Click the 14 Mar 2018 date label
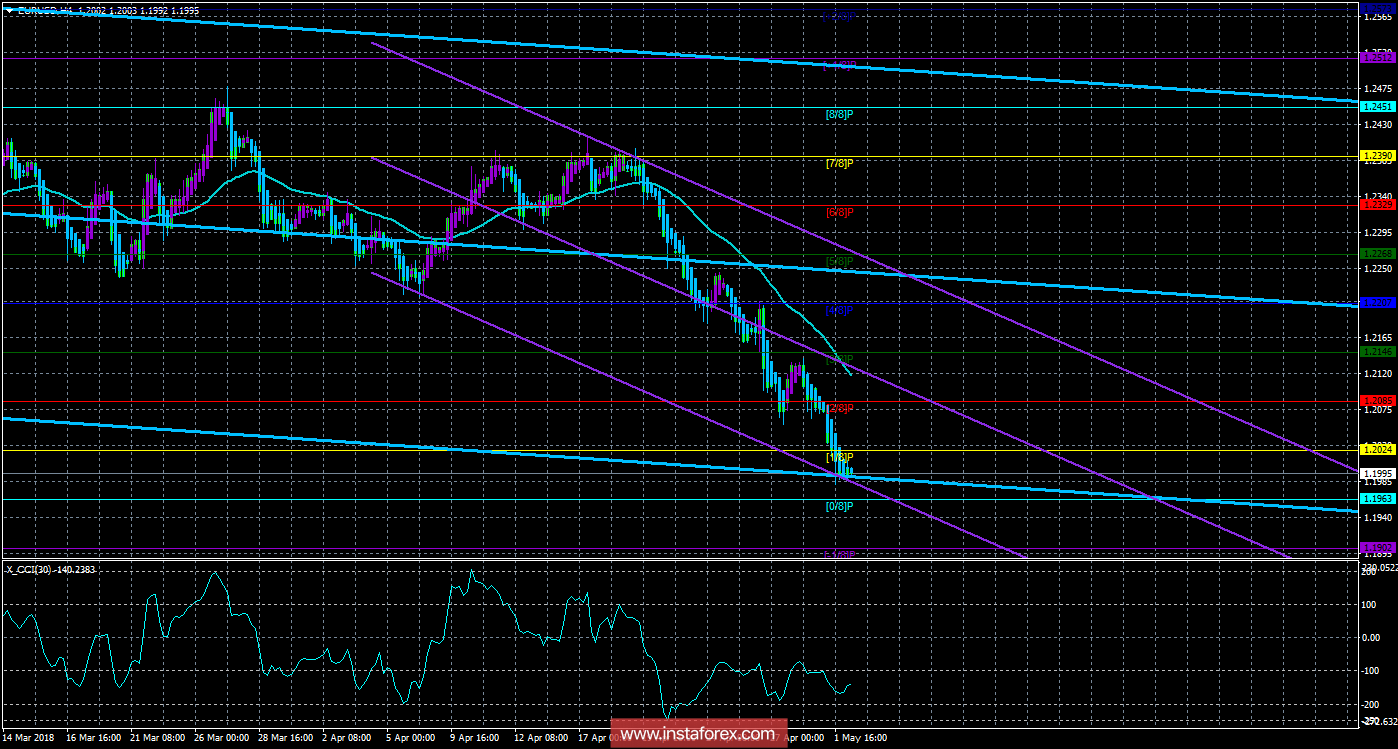 click(28, 739)
